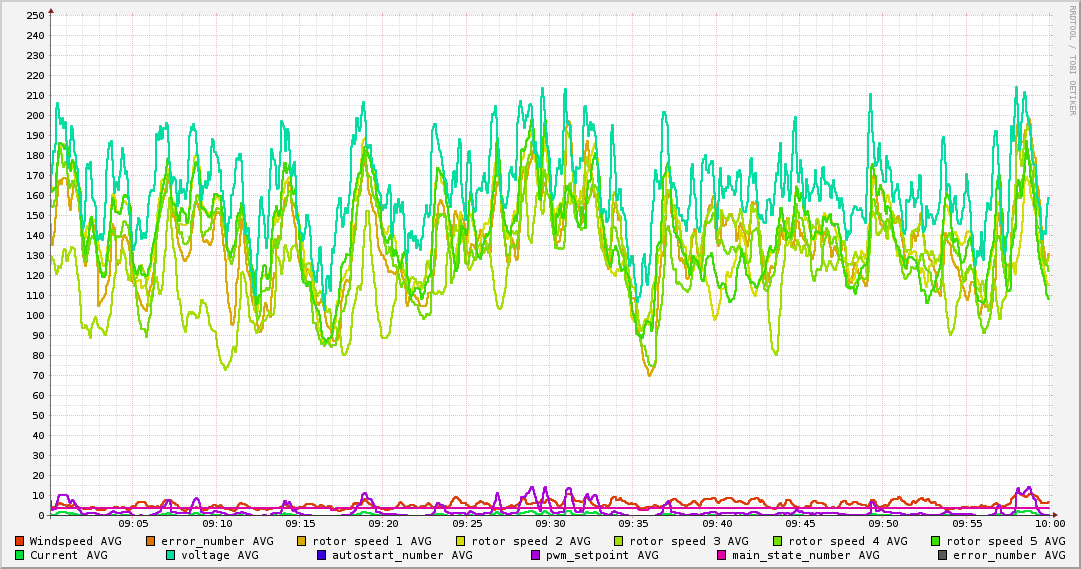Screen dimensions: 1081x569
Task: Click the green Current AVG swatch
Action: (x=19, y=555)
